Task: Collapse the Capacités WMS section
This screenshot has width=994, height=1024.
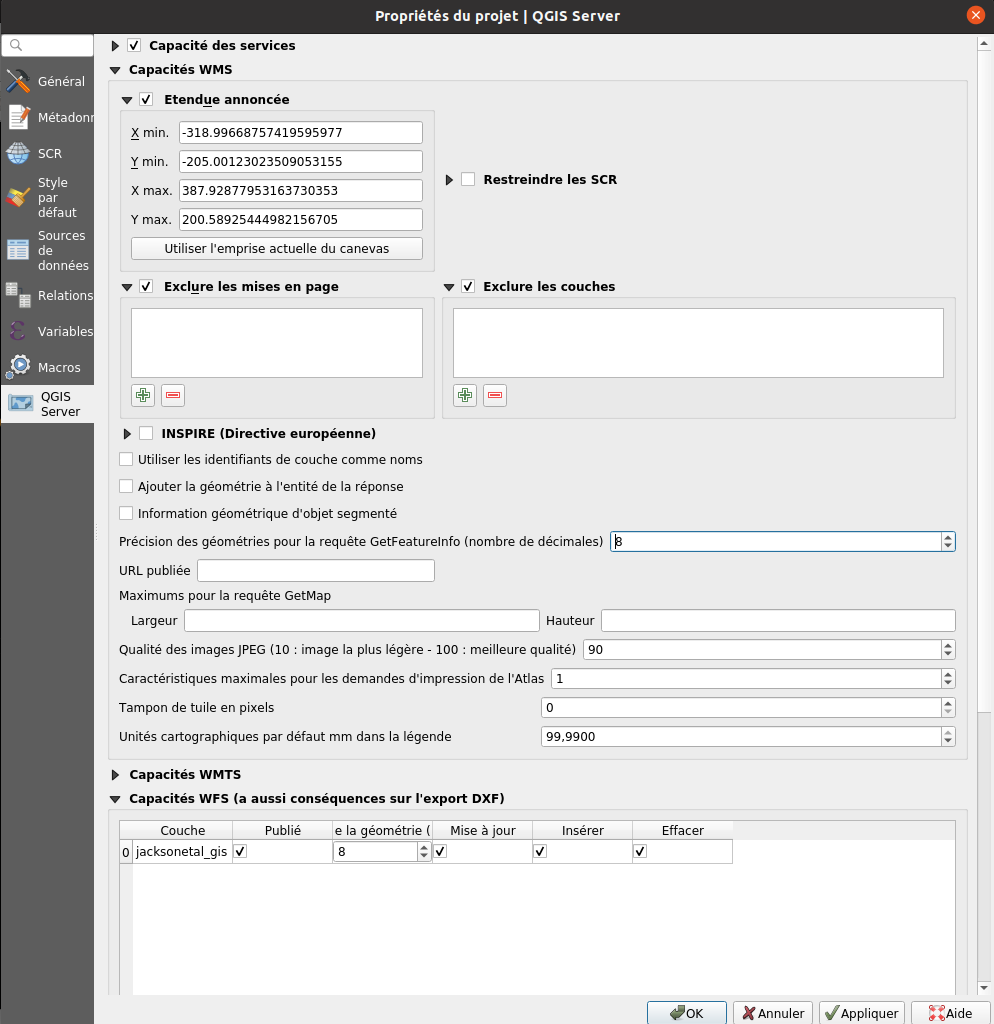Action: coord(114,70)
